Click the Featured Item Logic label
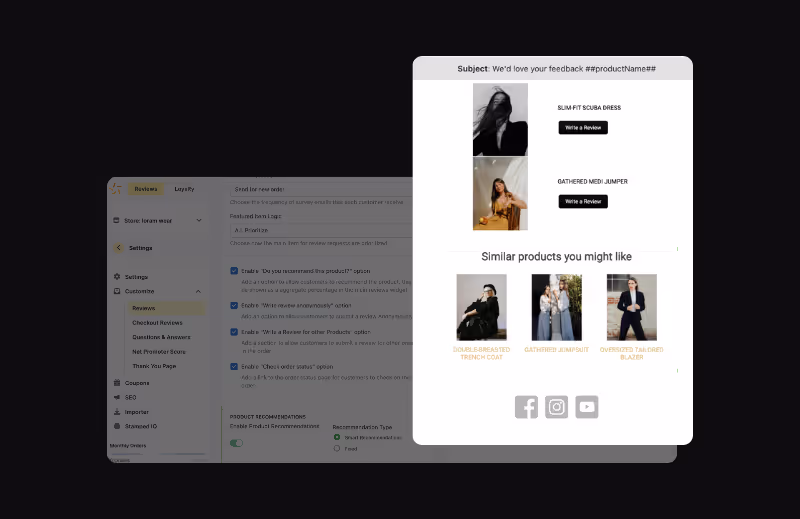Screen dimensions: 800x519 255,216
